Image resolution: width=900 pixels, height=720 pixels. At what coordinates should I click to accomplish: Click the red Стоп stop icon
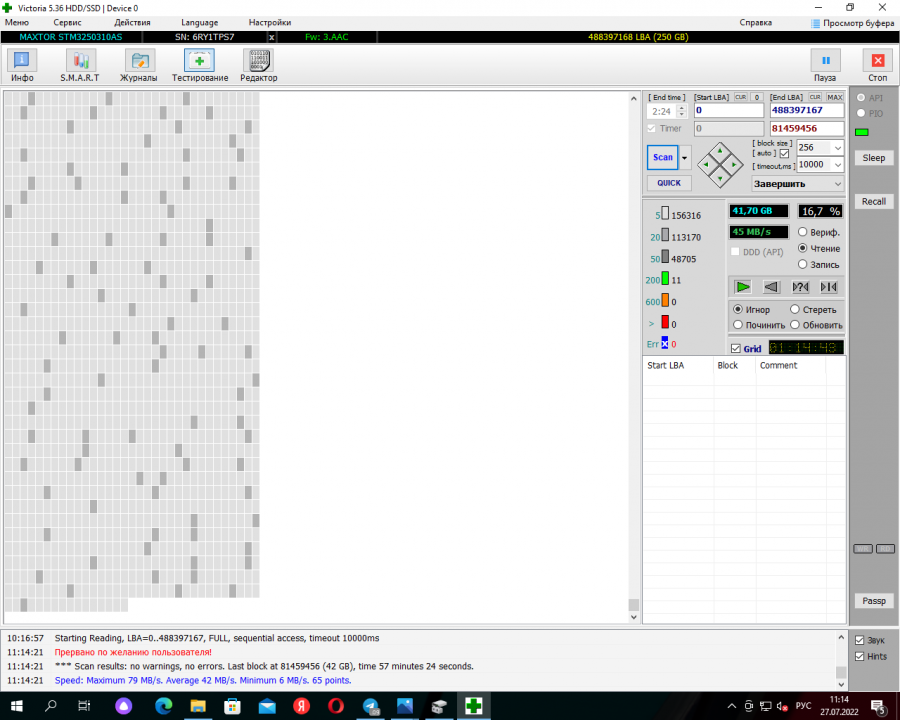(x=877, y=62)
